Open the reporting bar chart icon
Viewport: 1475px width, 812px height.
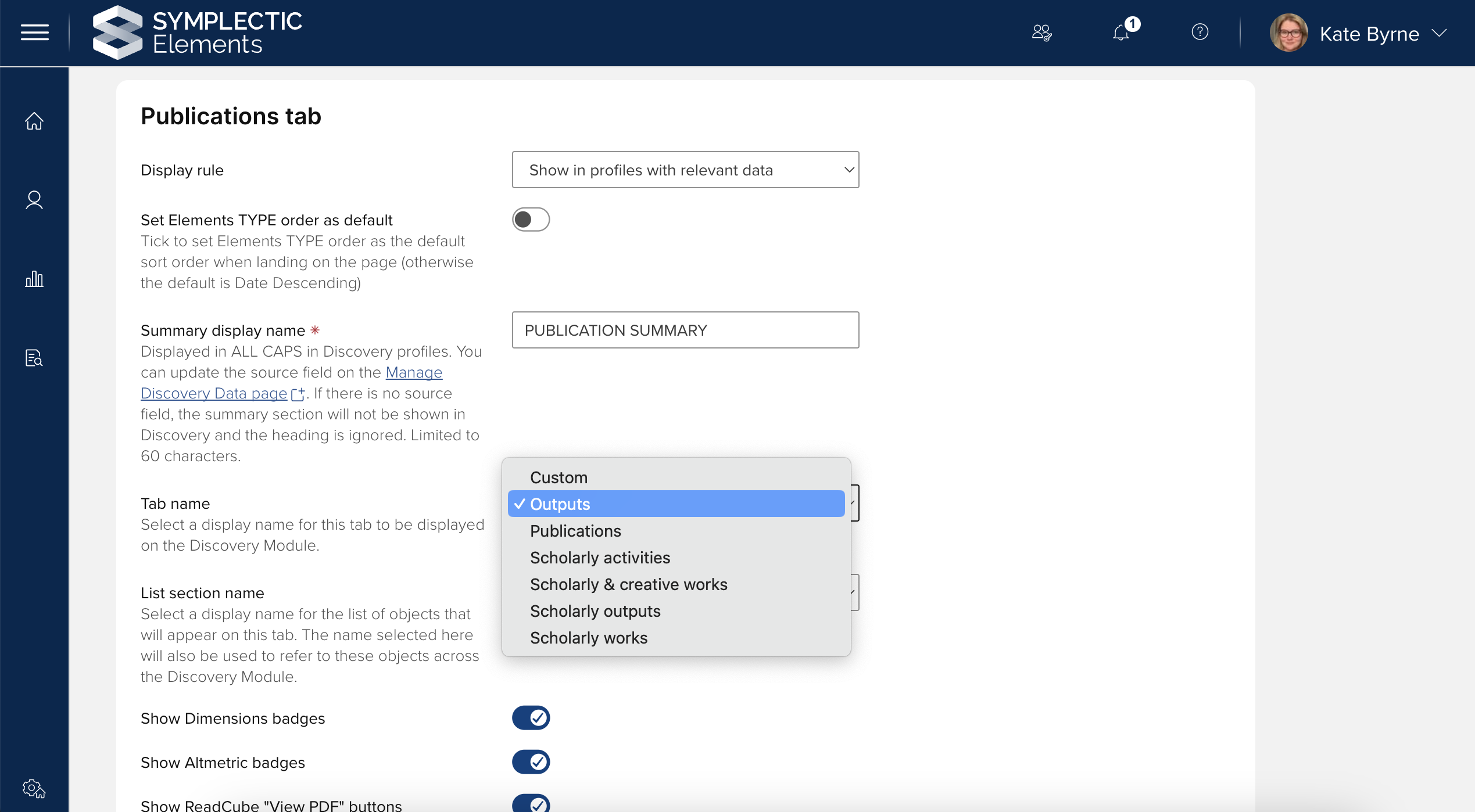34,279
